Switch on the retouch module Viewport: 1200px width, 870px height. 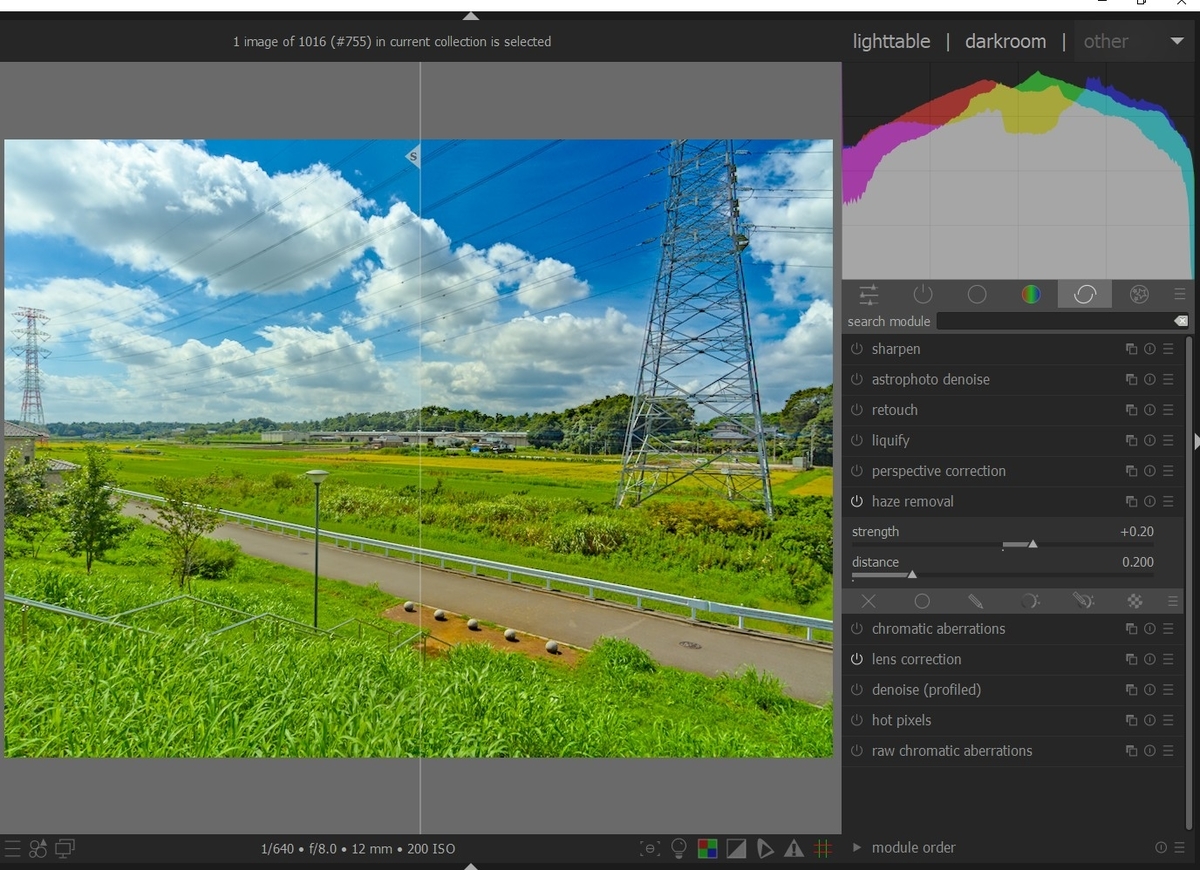point(857,410)
